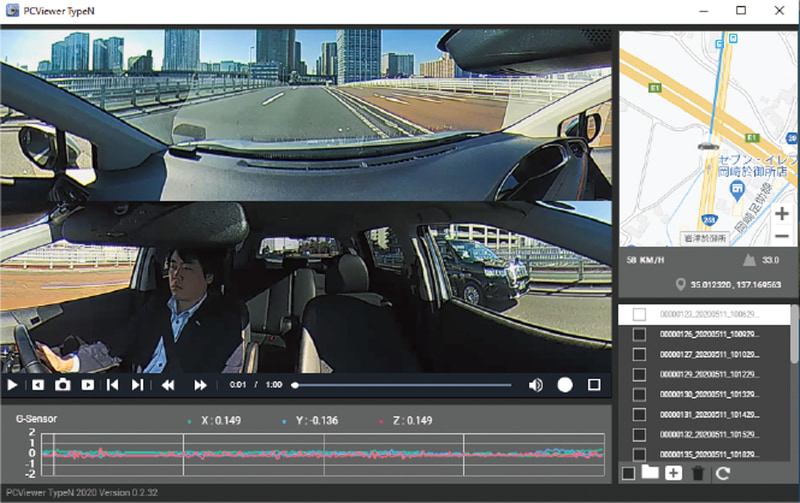The height and width of the screenshot is (503, 800).
Task: Click the G-Sensor graph timeline
Action: point(322,455)
